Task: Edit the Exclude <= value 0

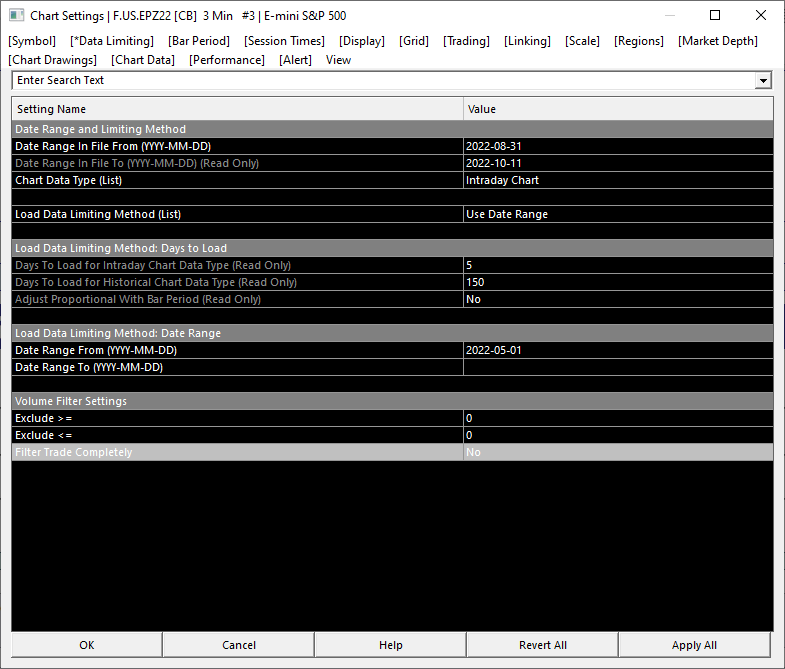Action: (x=618, y=436)
